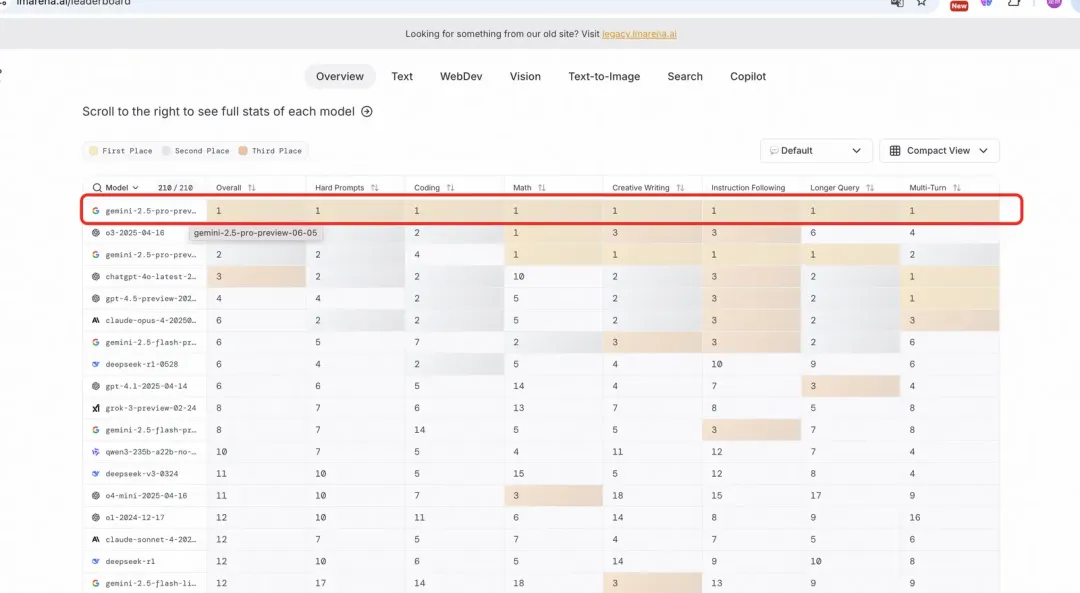
Task: Click the Coding column sort icon
Action: (x=450, y=188)
